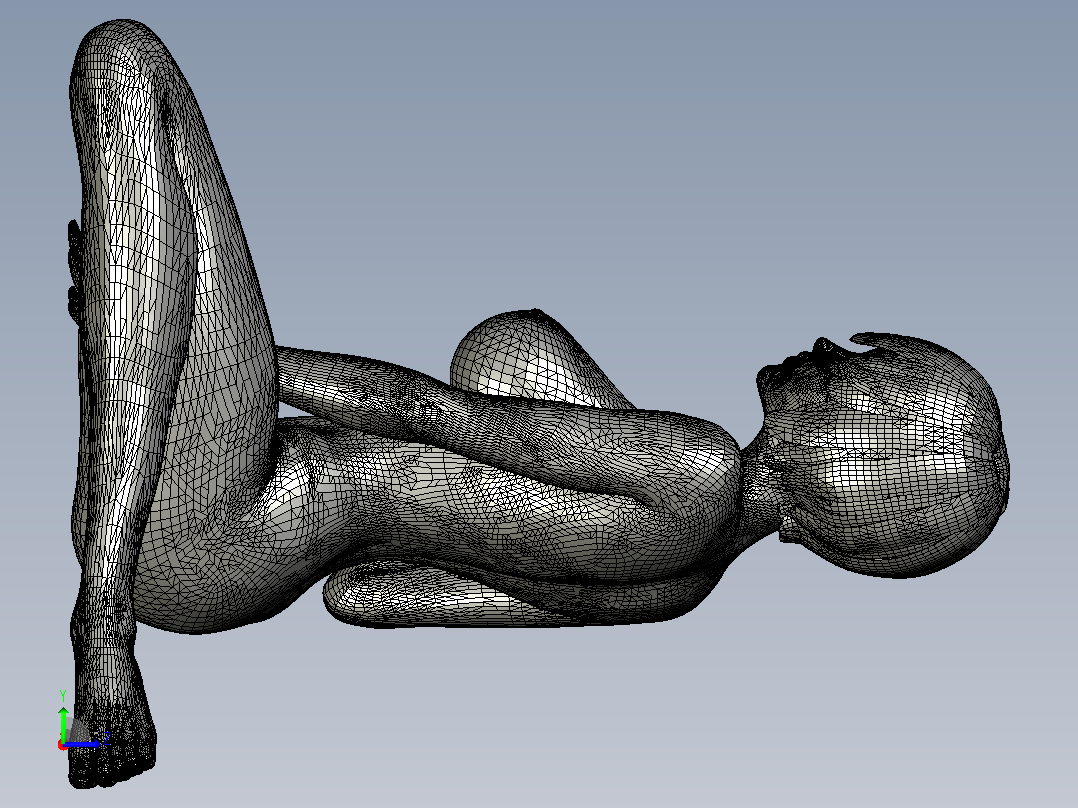
Task: Click the red X-axis dot at triad origin
Action: tap(62, 745)
